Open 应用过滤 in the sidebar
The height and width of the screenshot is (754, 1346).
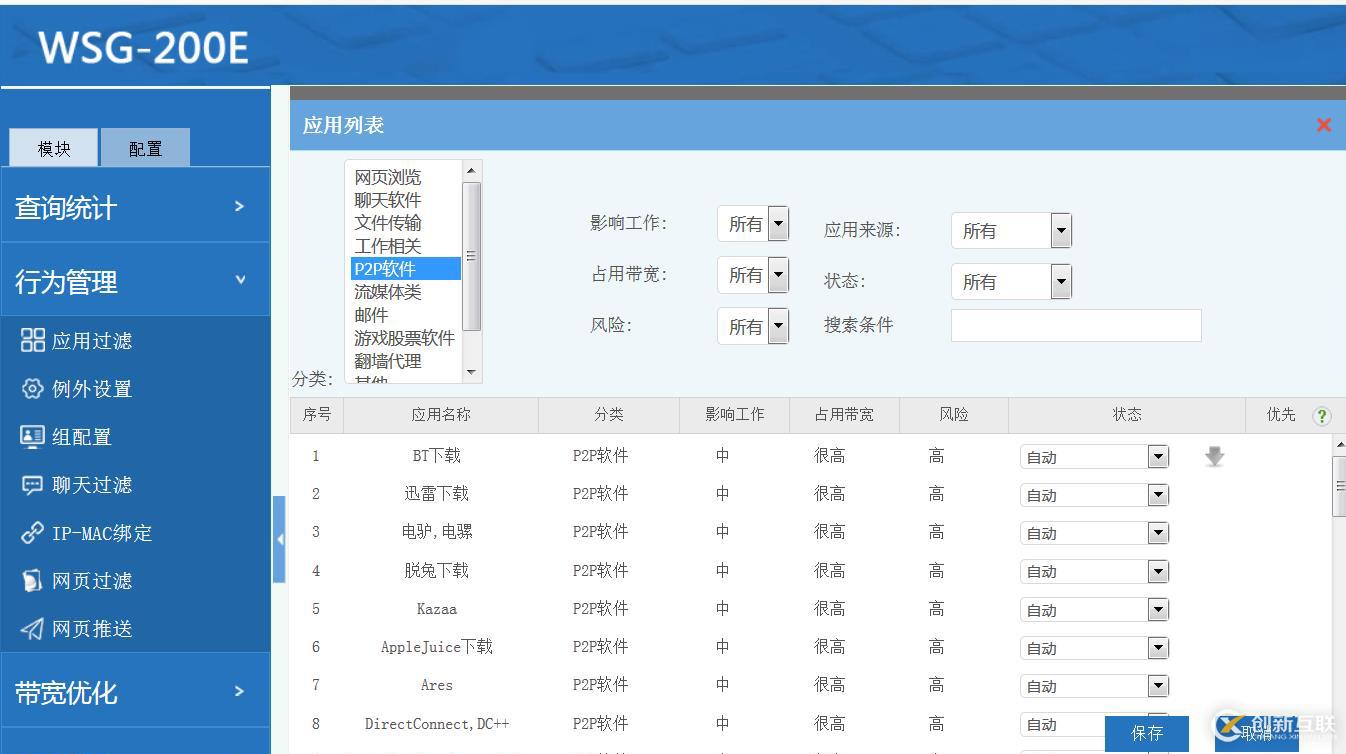coord(76,341)
